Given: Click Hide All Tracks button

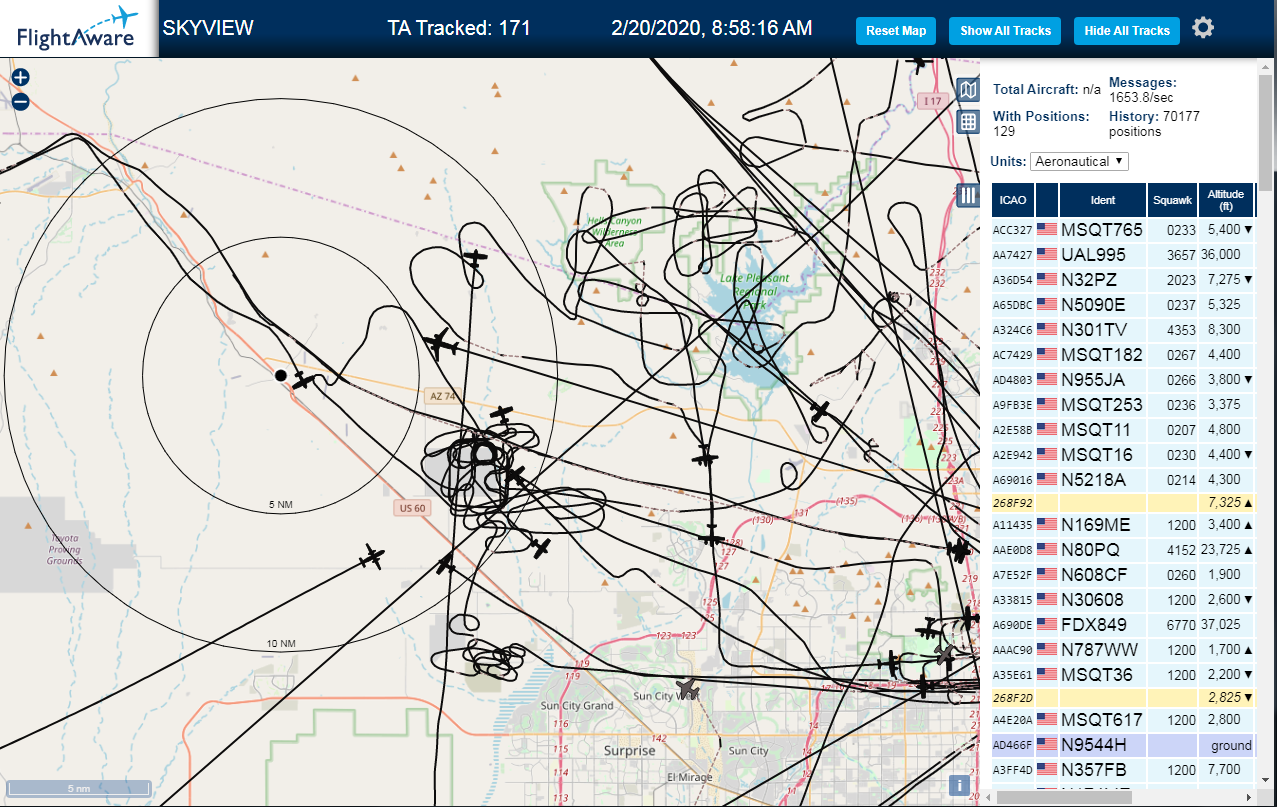Looking at the screenshot, I should click(x=1127, y=31).
